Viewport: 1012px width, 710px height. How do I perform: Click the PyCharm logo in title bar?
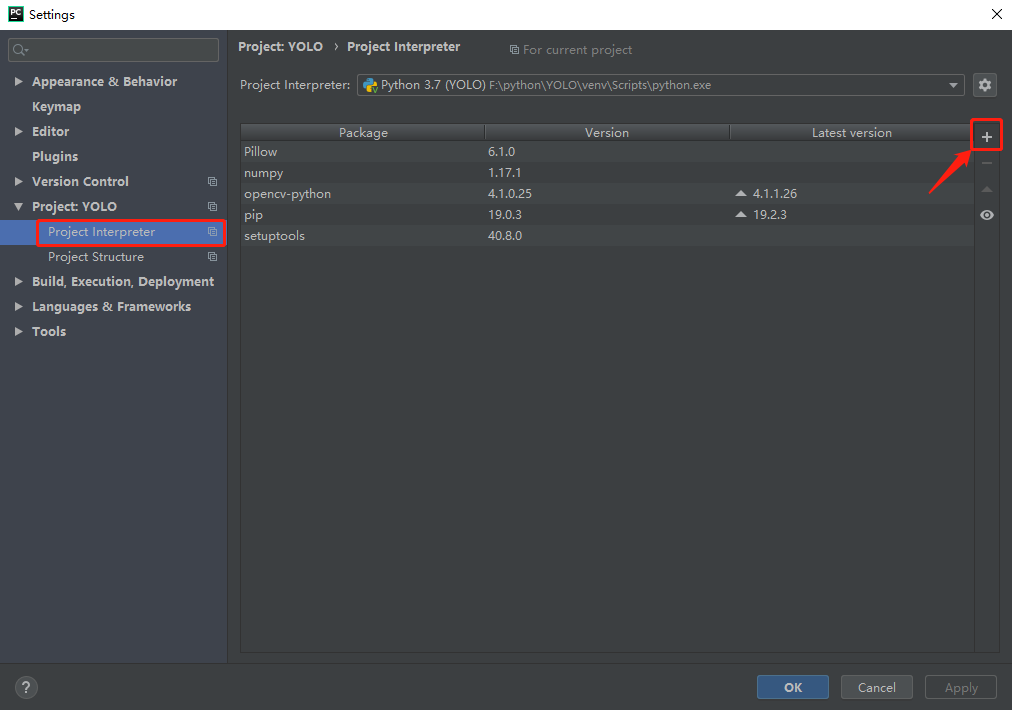pyautogui.click(x=15, y=14)
